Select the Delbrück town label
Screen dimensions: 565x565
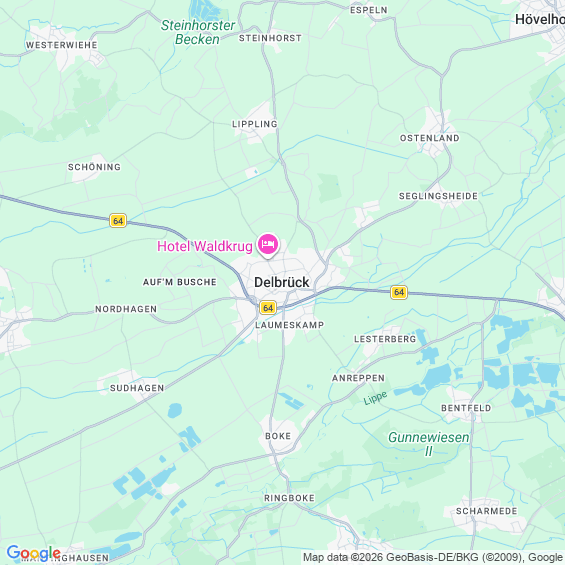pyautogui.click(x=281, y=282)
